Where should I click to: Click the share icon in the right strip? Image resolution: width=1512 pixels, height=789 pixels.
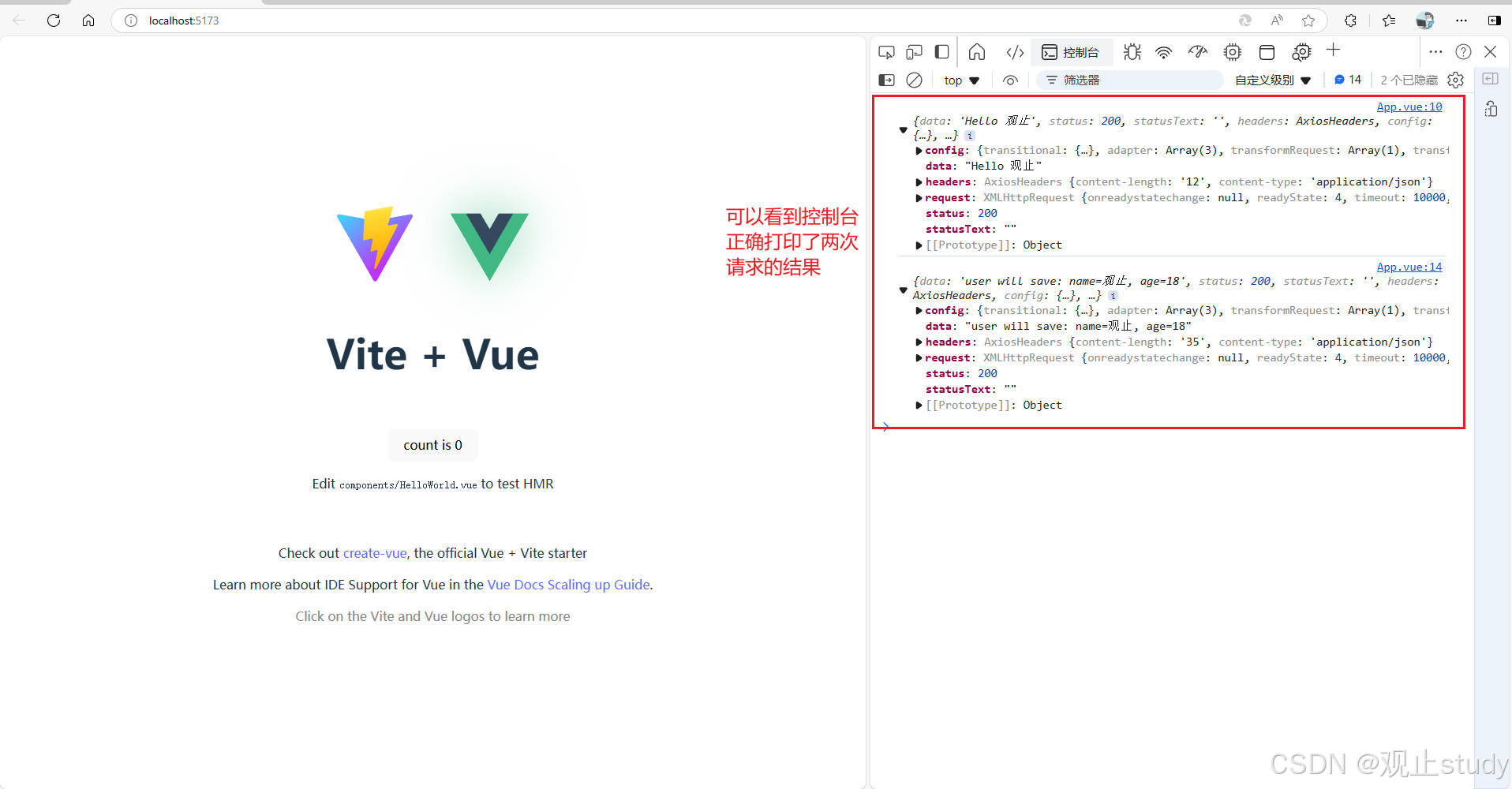[x=1491, y=109]
